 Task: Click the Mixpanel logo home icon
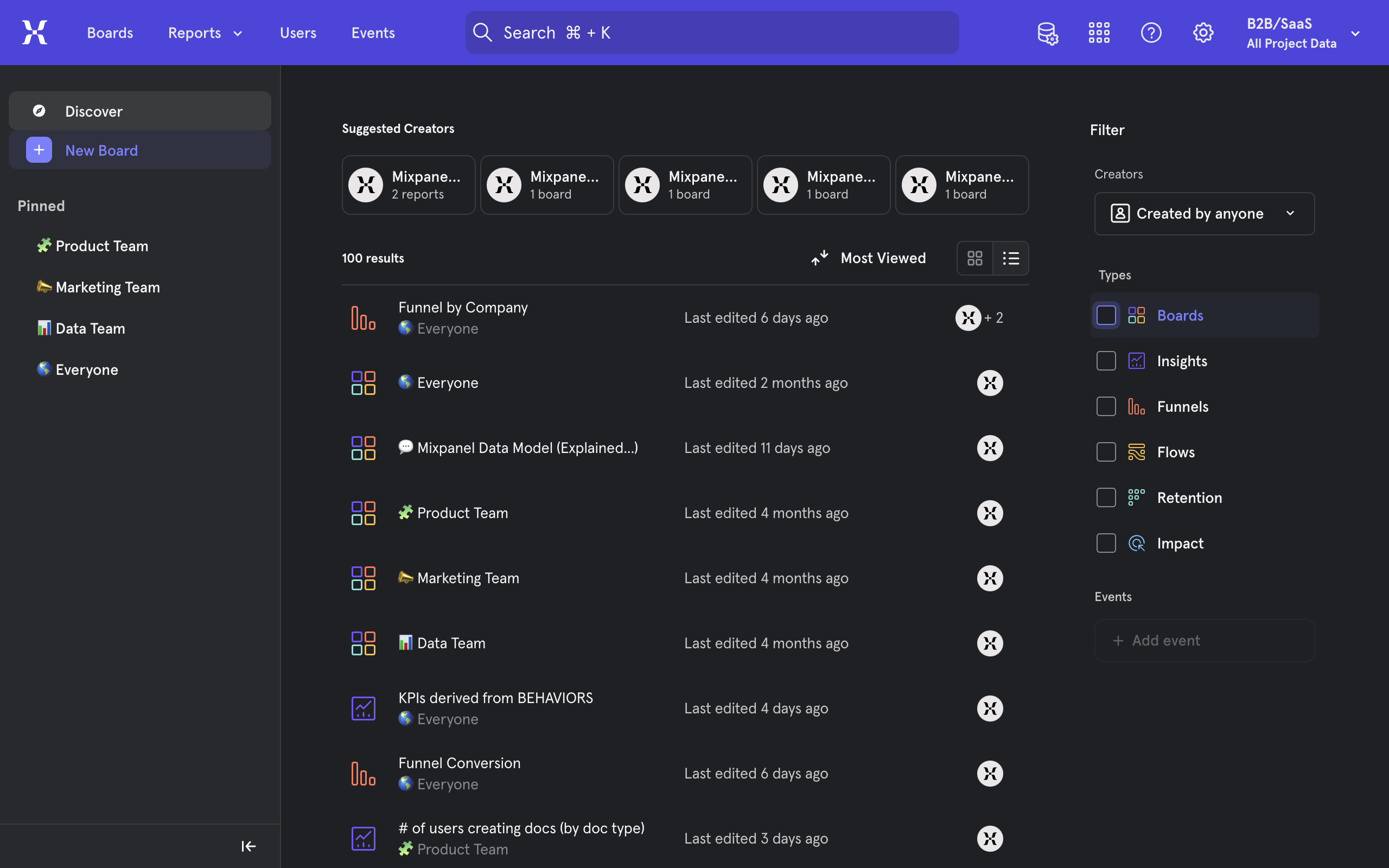tap(34, 32)
